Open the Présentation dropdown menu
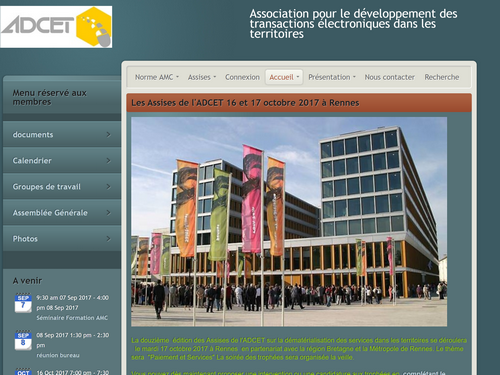Image resolution: width=500 pixels, height=375 pixels. (x=332, y=77)
